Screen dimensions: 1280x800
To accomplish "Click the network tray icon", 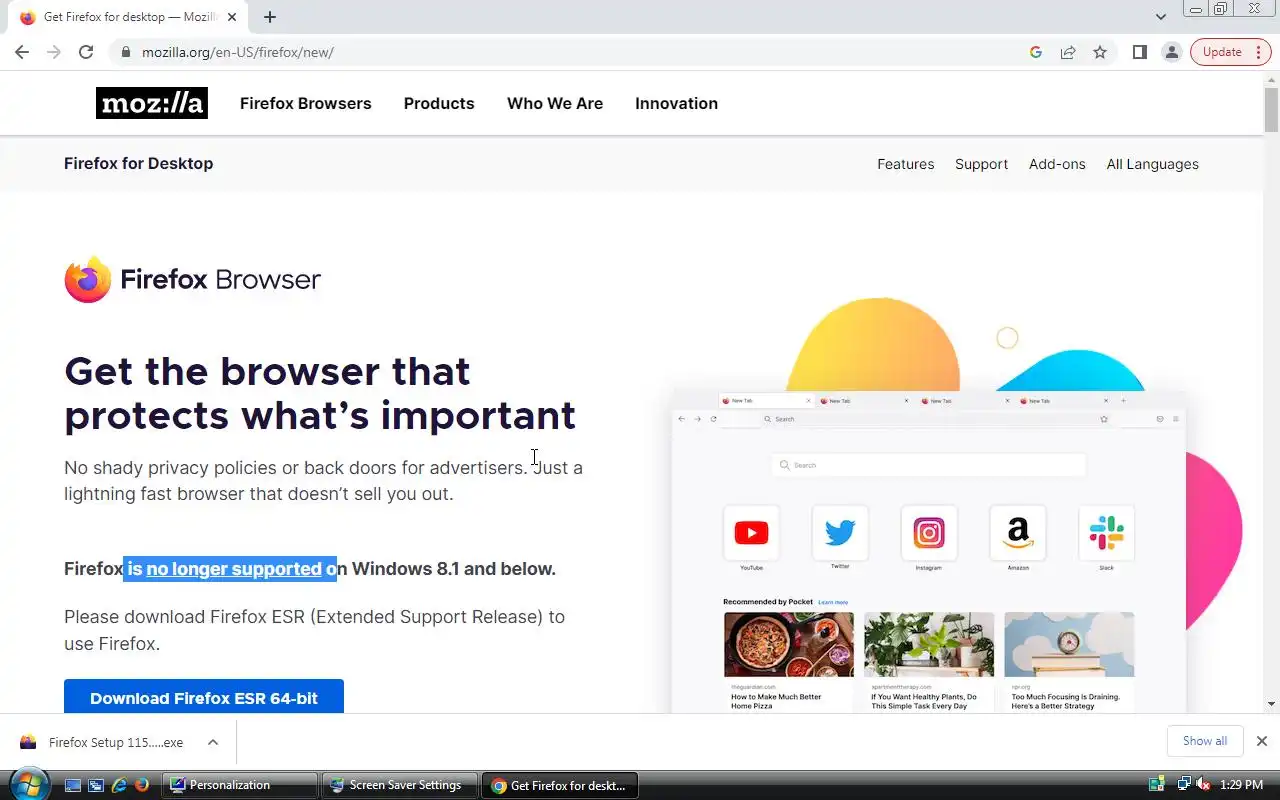I will 1184,785.
